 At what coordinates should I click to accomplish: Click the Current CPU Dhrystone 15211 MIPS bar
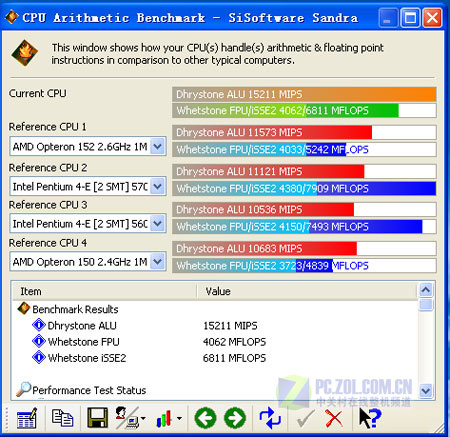point(304,94)
